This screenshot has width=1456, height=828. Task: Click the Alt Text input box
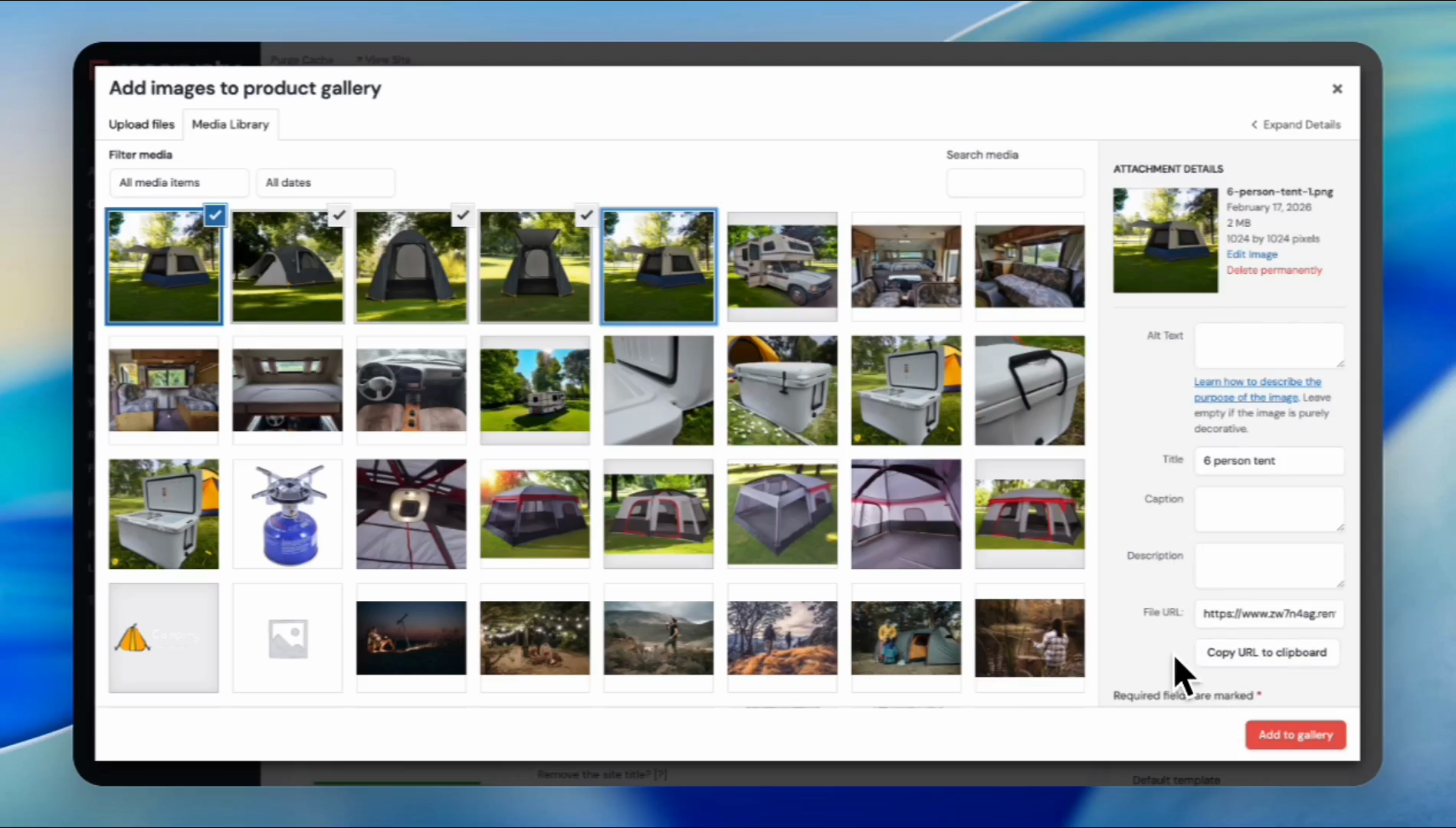[1268, 346]
